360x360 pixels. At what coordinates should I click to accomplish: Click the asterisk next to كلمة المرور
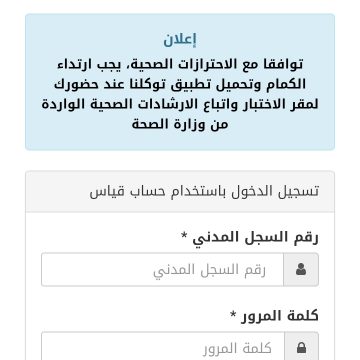tap(233, 313)
